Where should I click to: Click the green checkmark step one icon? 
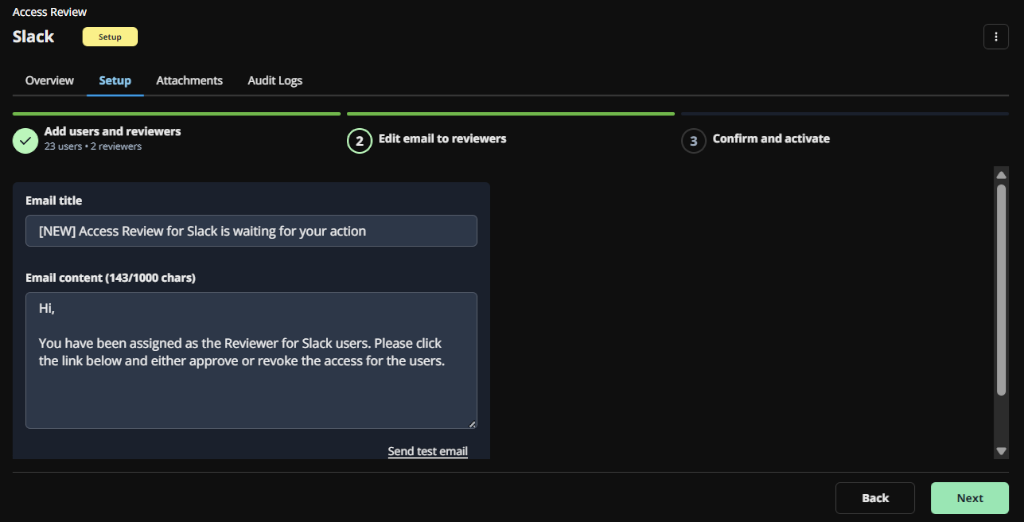(x=25, y=140)
